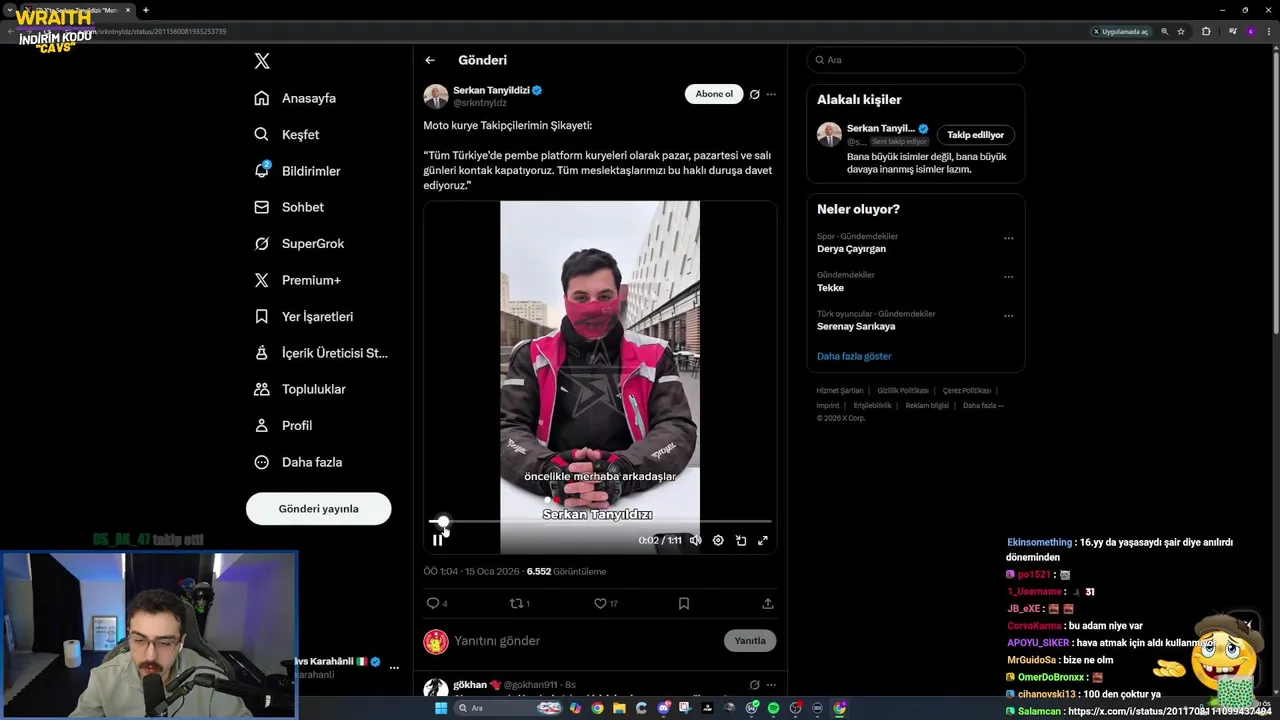Click the X logo in the sidebar

tap(262, 61)
